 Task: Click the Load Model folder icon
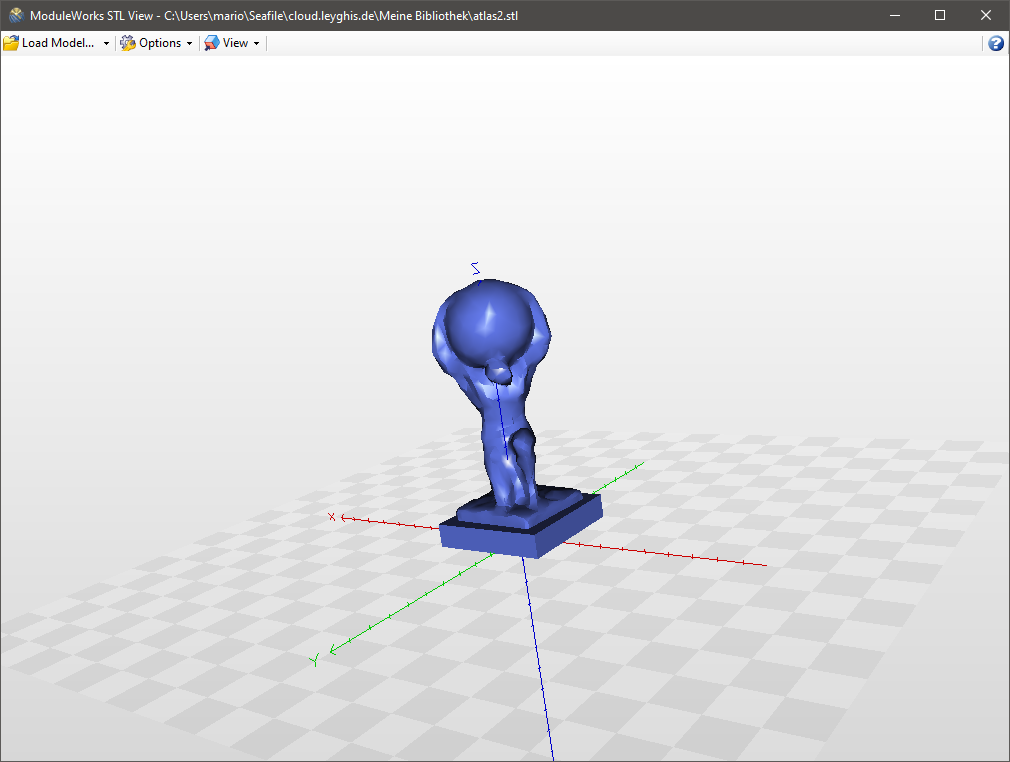tap(11, 43)
